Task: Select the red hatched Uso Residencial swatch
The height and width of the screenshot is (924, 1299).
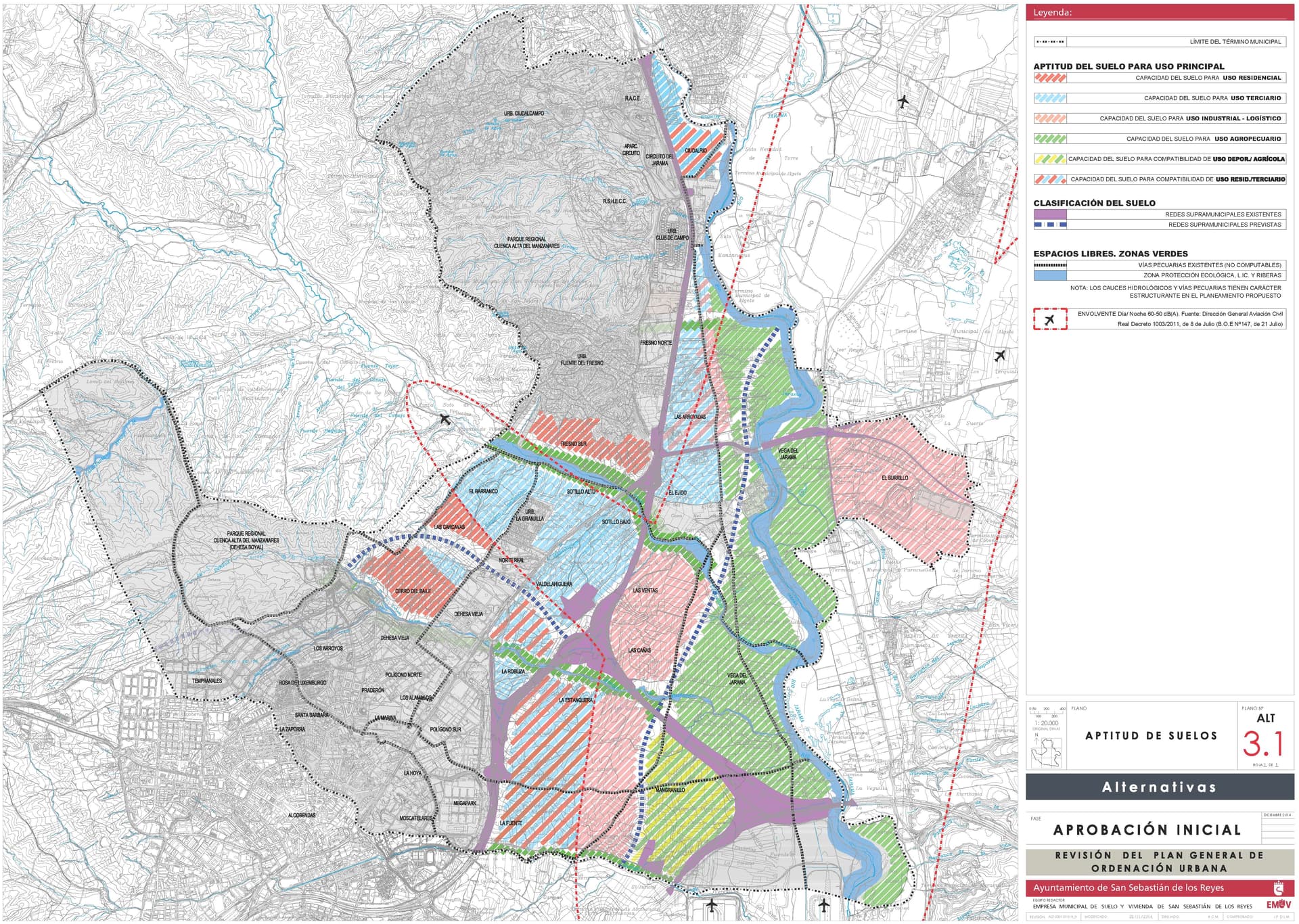Action: point(1050,78)
